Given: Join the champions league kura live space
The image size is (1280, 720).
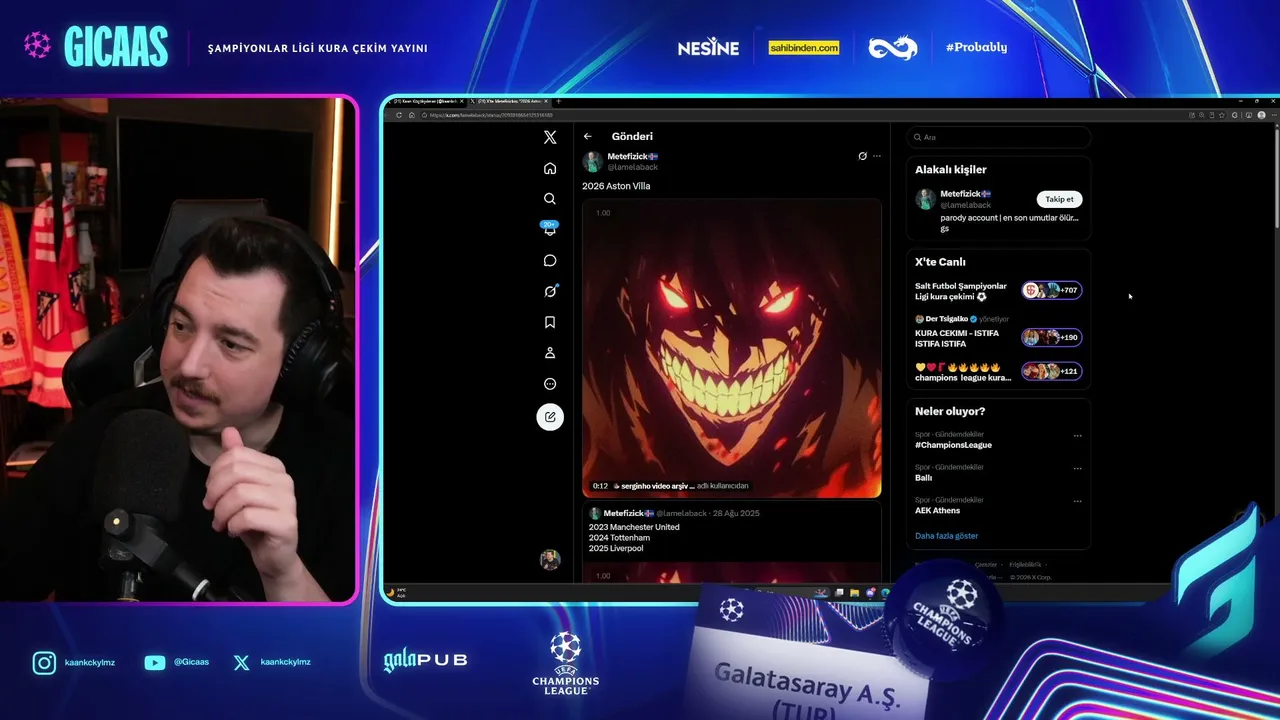Looking at the screenshot, I should pos(963,372).
